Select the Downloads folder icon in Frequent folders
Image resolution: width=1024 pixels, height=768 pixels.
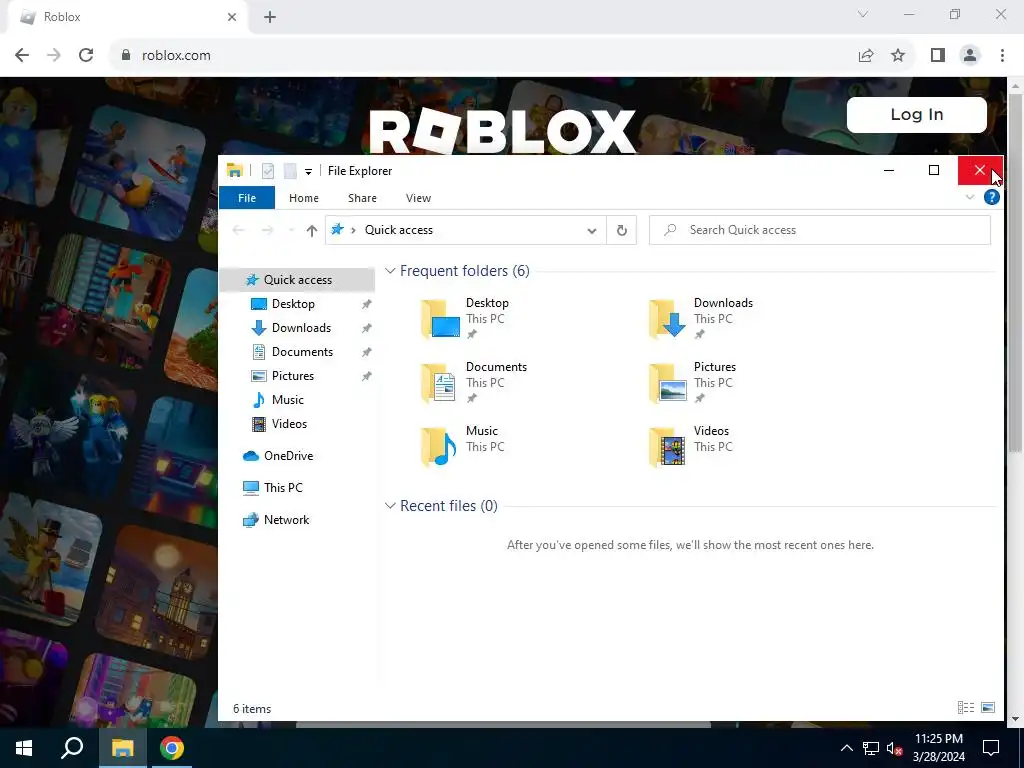coord(667,319)
